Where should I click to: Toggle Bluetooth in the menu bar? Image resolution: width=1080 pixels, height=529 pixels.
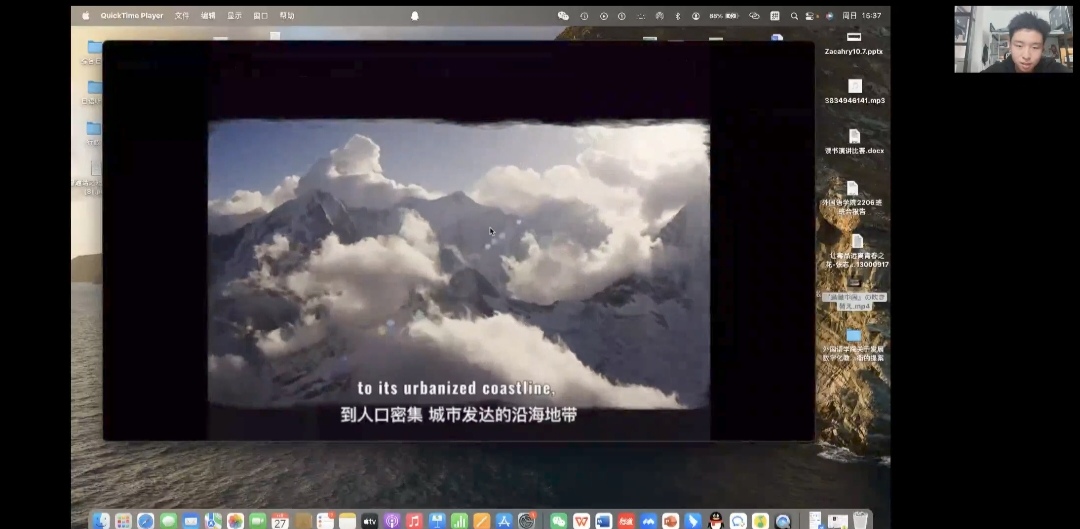point(677,16)
